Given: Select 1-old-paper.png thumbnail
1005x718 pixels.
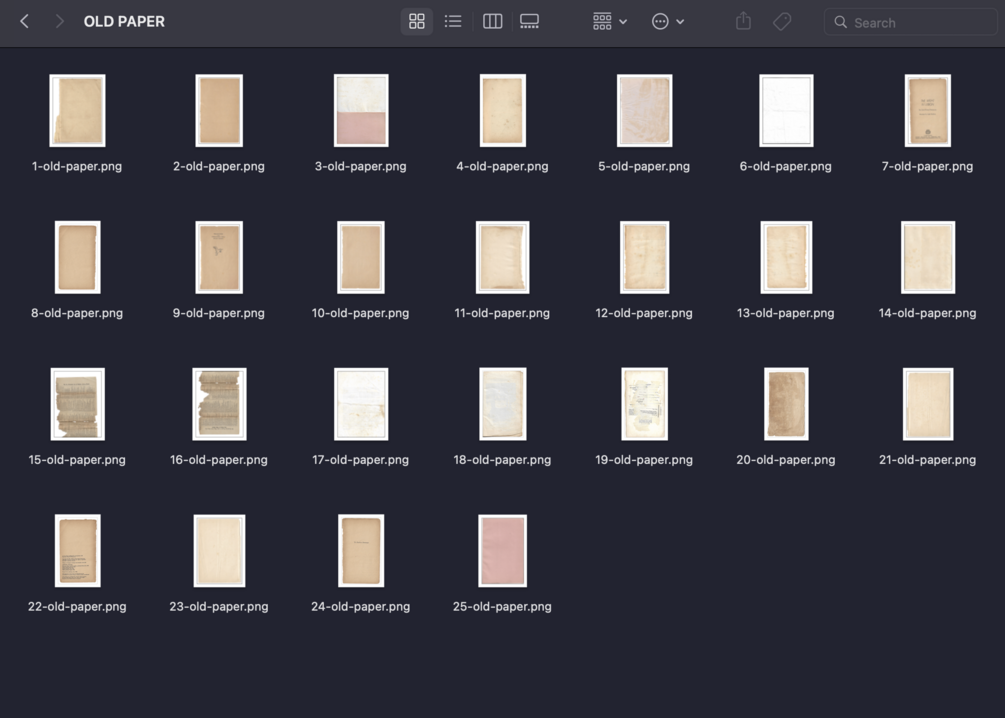Looking at the screenshot, I should [x=78, y=110].
